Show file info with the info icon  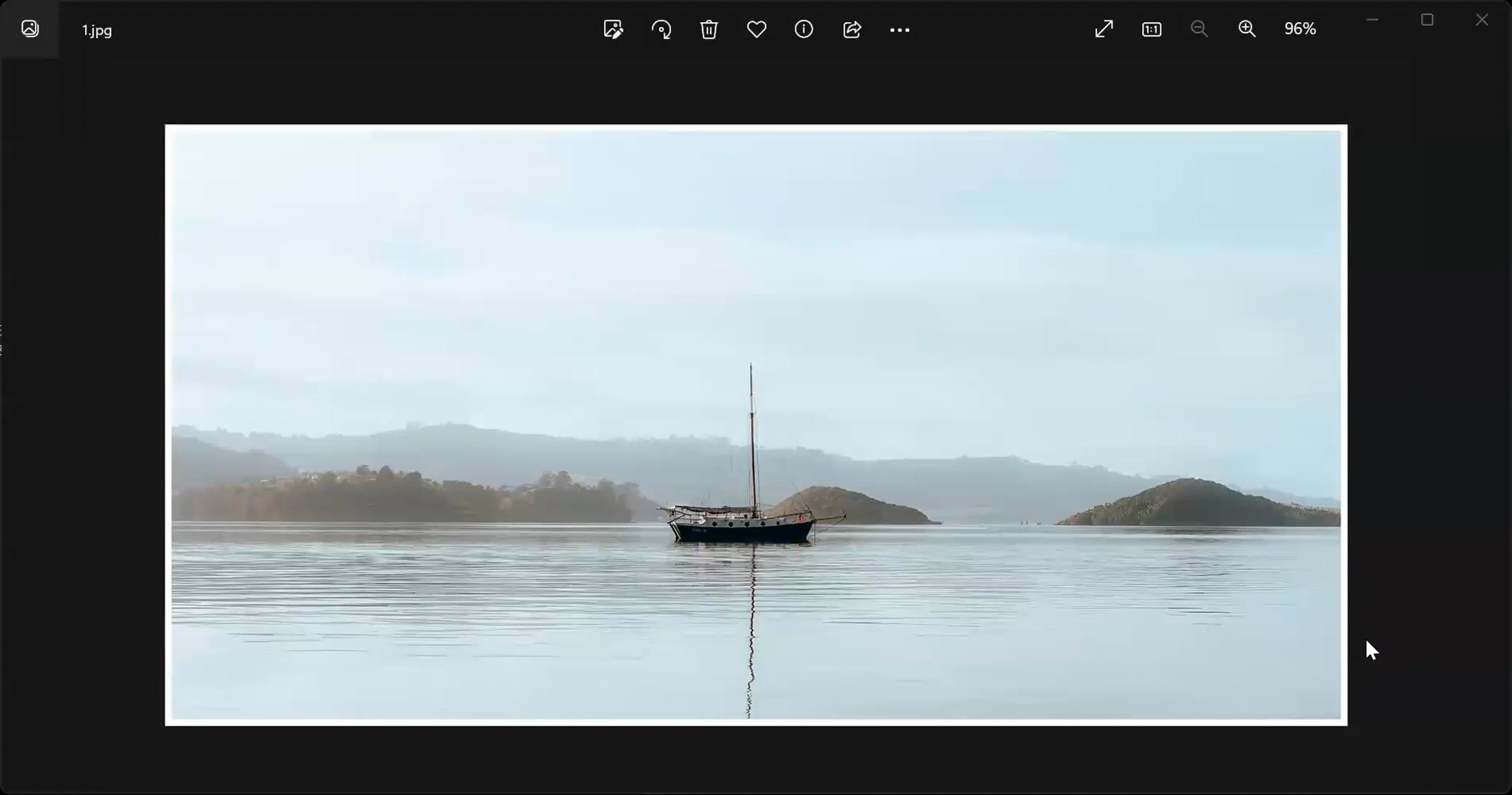coord(804,29)
